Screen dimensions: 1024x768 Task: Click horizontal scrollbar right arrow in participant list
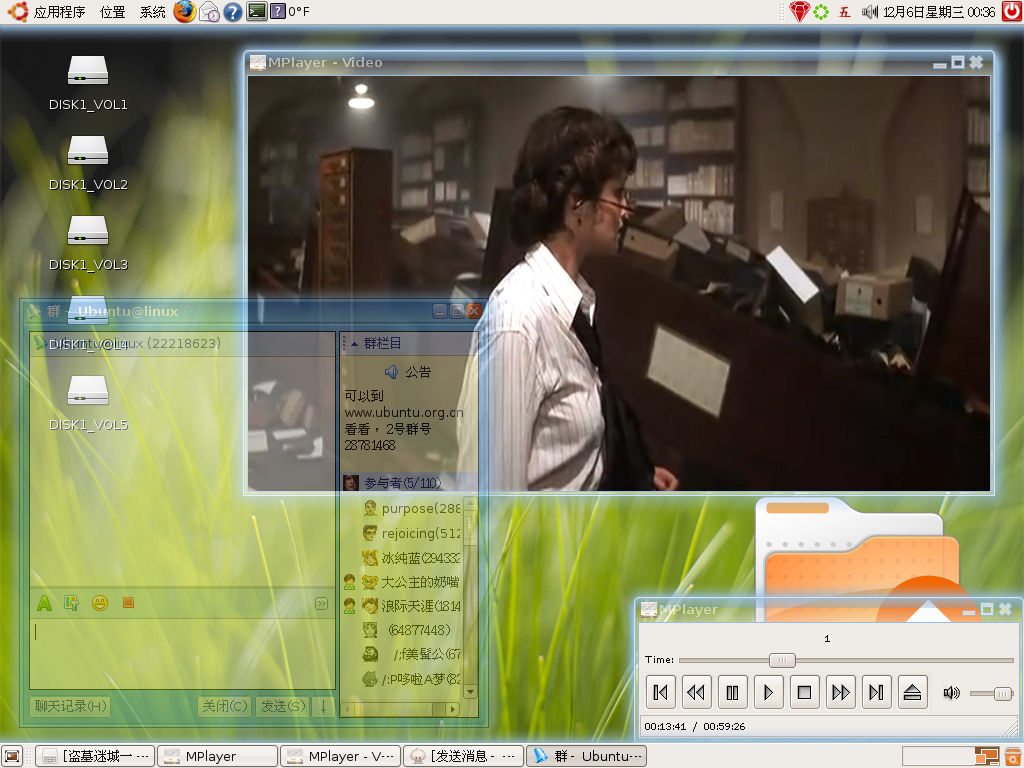[453, 709]
